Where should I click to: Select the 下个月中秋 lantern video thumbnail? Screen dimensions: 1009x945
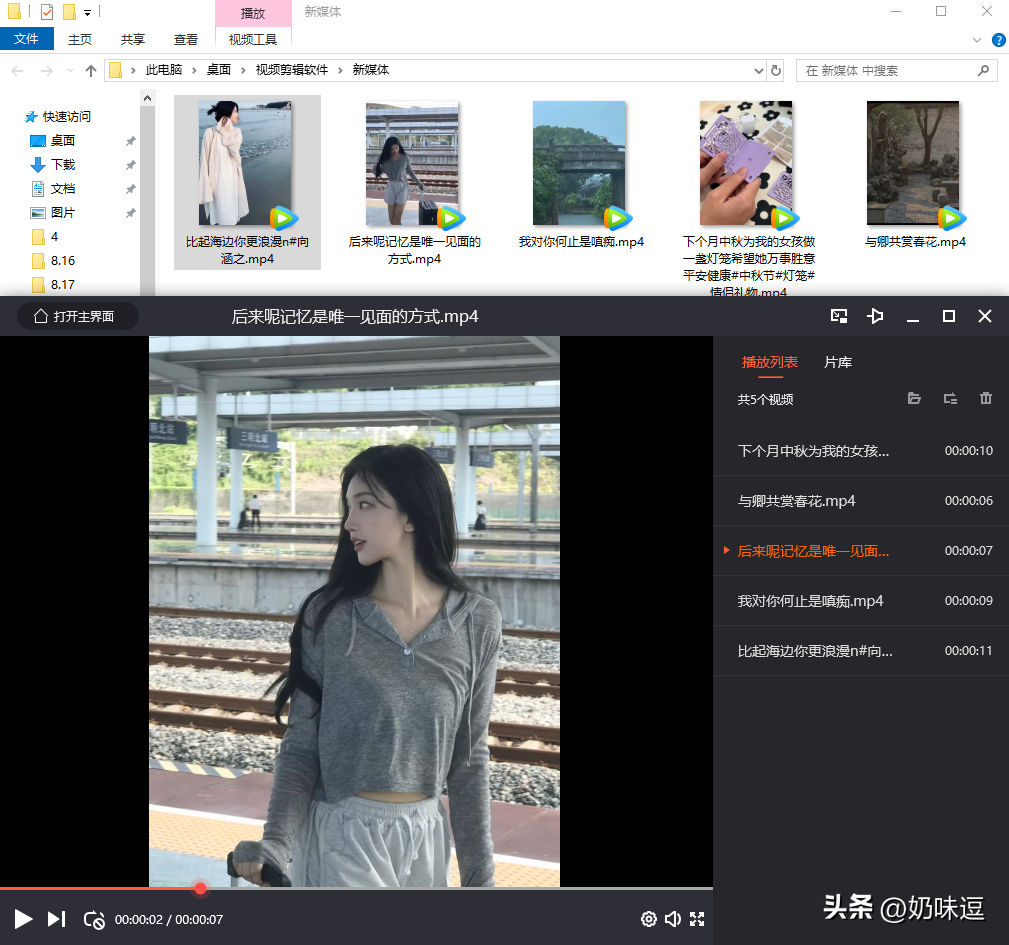[747, 163]
